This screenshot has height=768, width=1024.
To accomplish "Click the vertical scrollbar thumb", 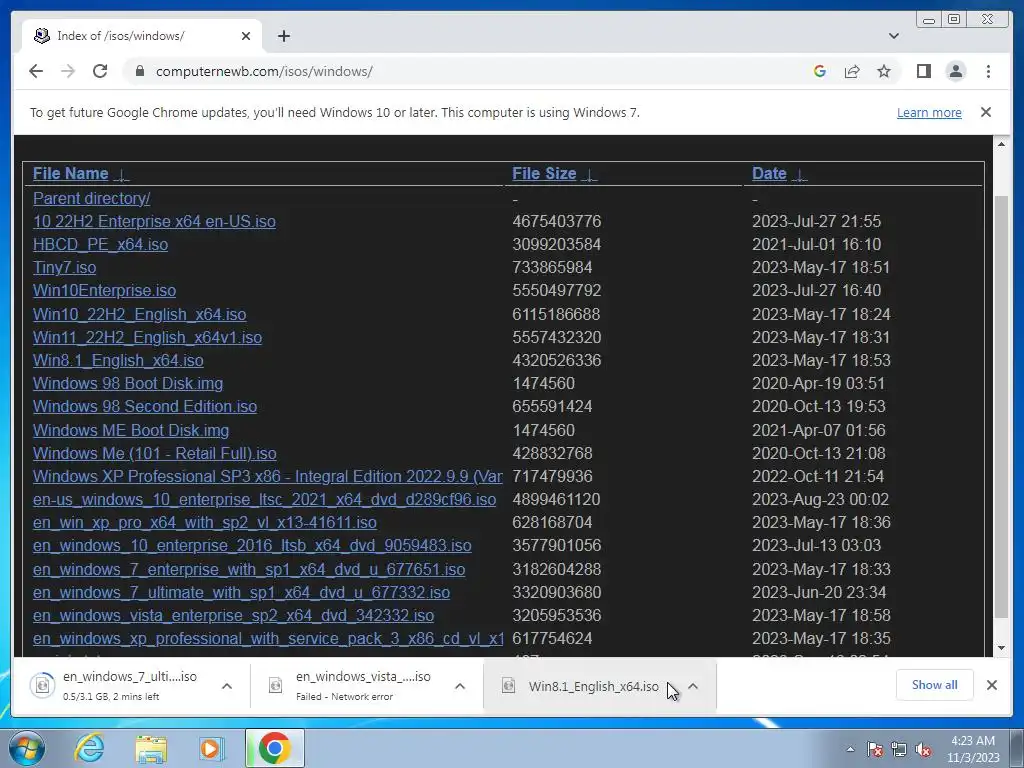I will click(x=1001, y=405).
